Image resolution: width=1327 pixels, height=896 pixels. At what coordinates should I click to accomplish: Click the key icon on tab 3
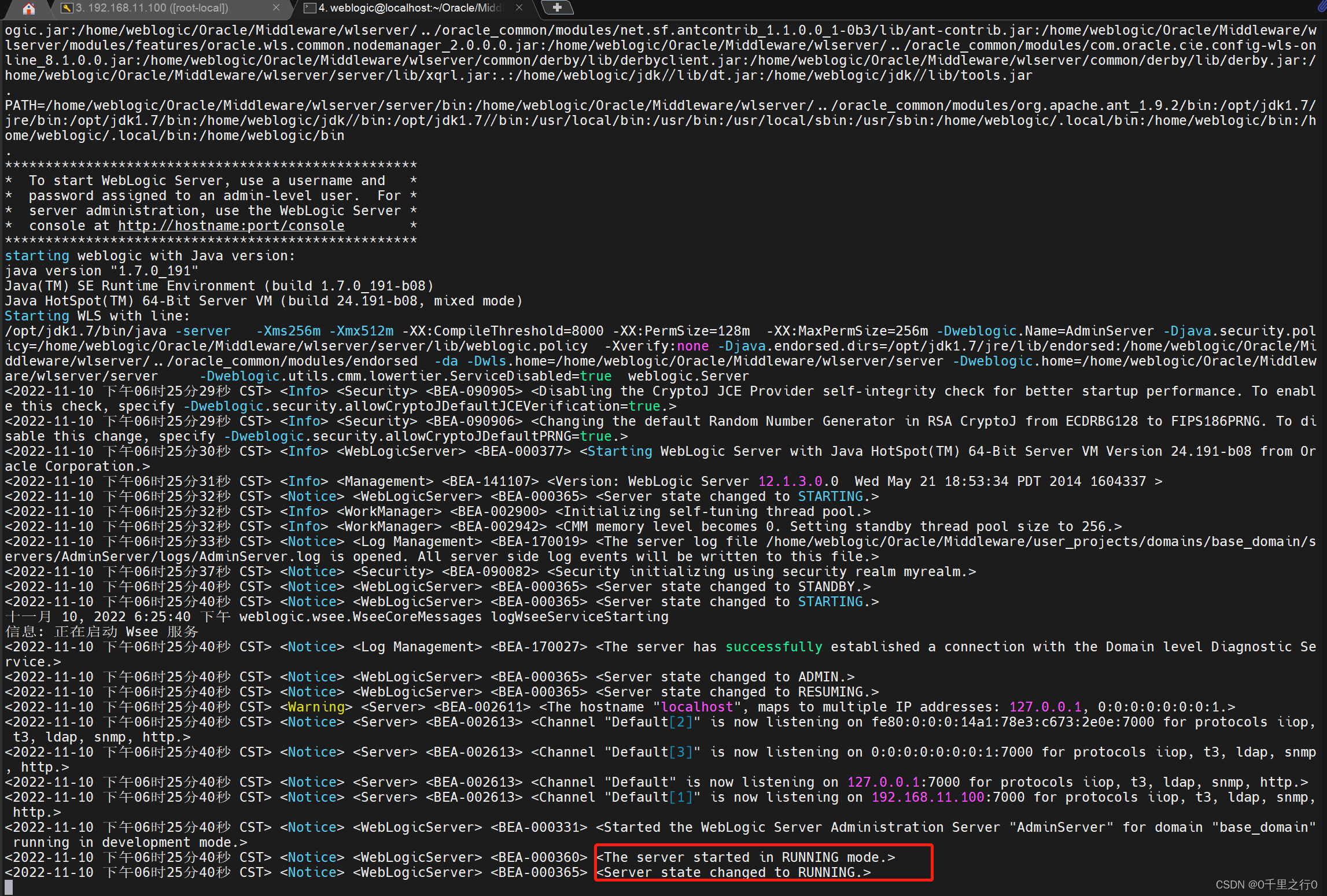point(68,8)
